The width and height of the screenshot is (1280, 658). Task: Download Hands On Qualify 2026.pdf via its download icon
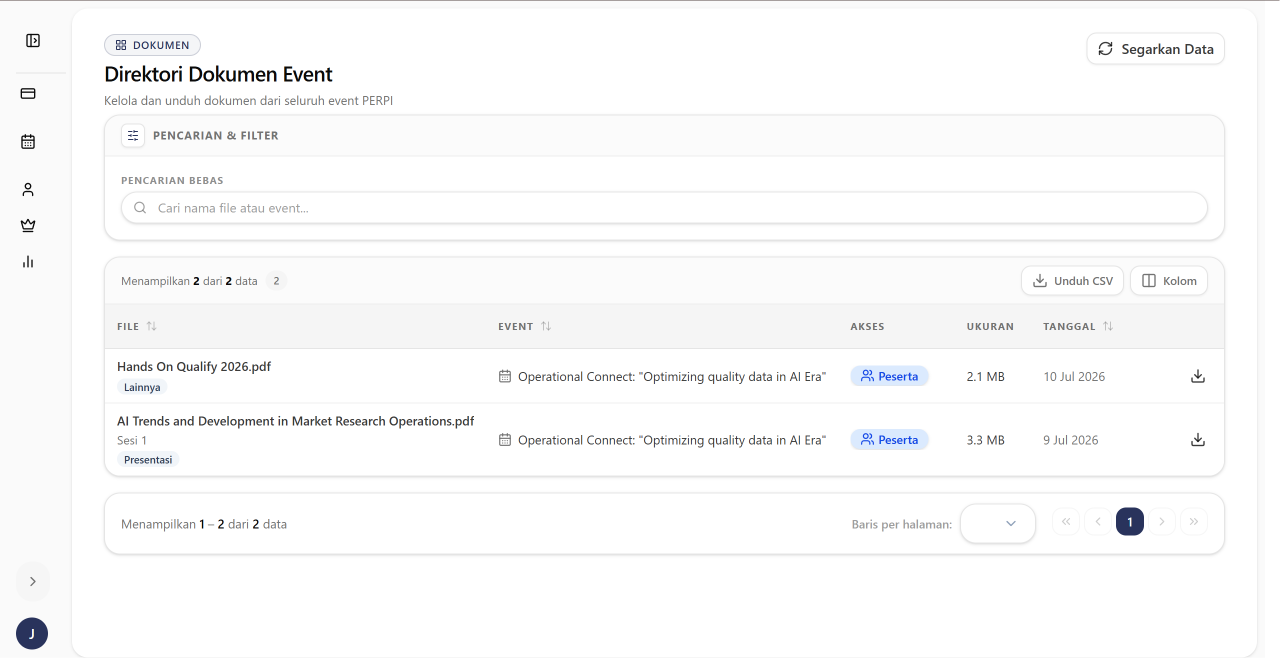(1198, 376)
